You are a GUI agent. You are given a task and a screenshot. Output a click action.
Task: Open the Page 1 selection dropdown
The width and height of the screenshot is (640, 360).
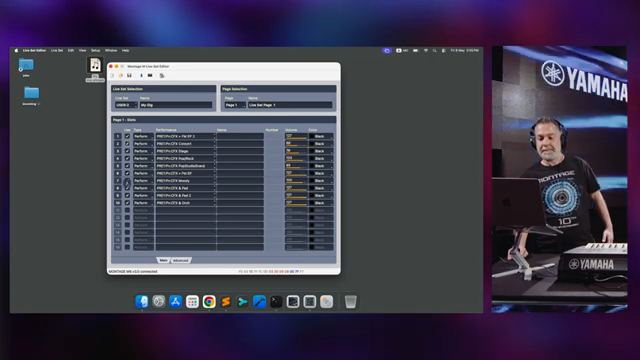236,105
